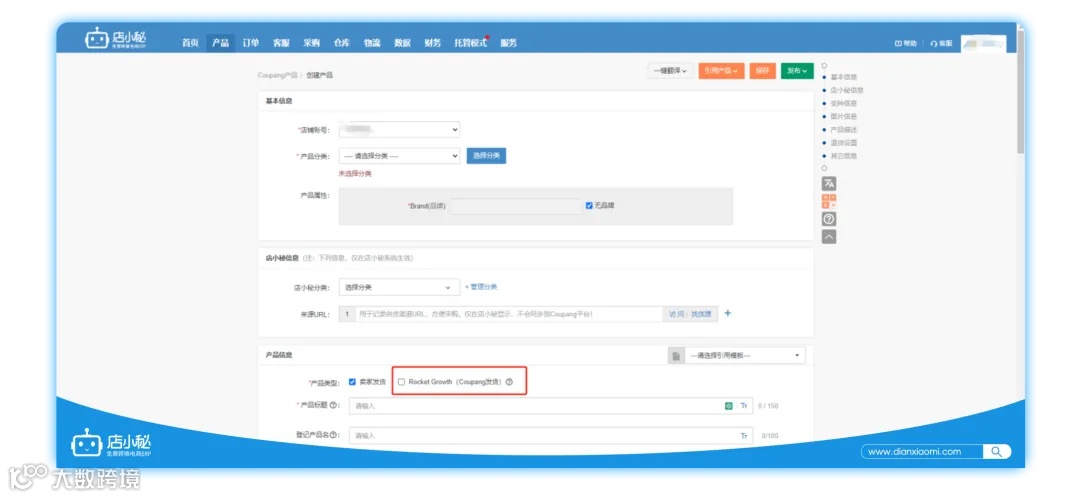1080x498 pixels.
Task: Click the 店小秘 robot logo in header
Action: (115, 39)
